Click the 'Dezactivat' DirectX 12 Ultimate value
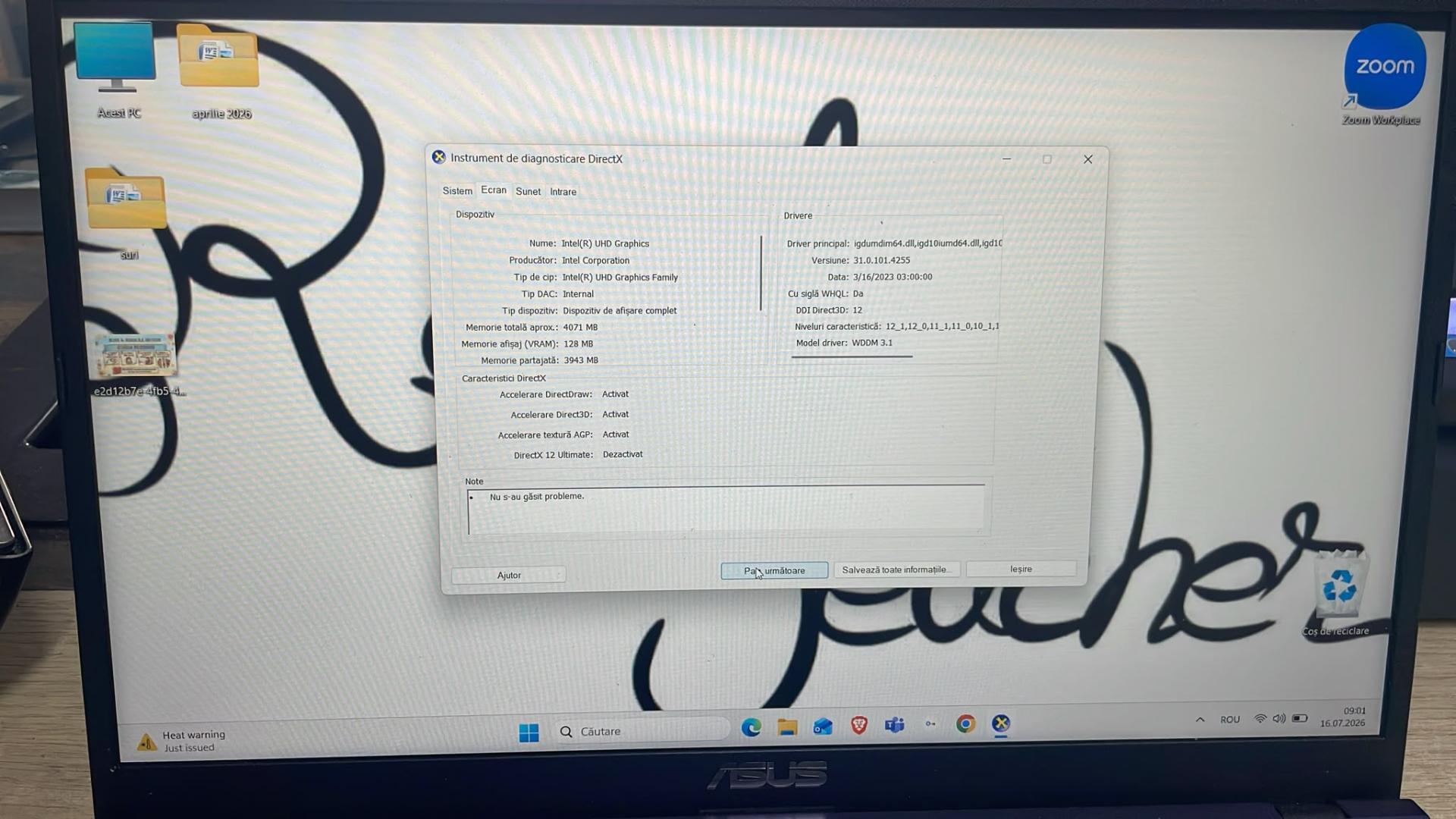The image size is (1456, 819). (623, 454)
